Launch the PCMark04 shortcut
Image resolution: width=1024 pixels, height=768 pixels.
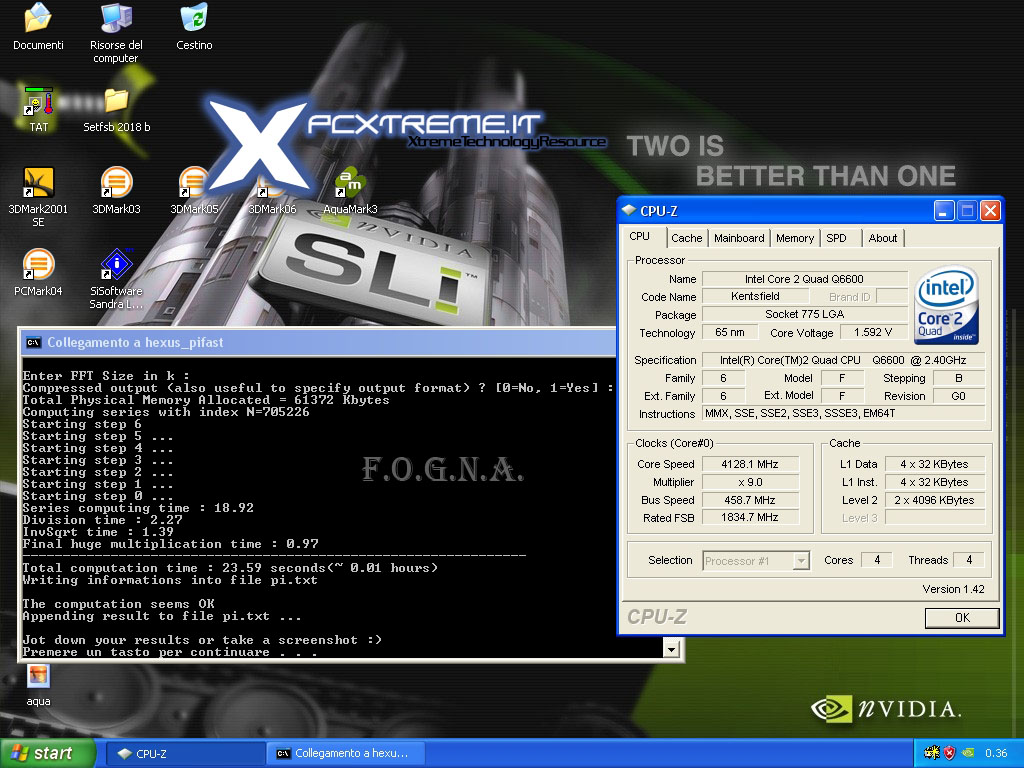coord(38,272)
